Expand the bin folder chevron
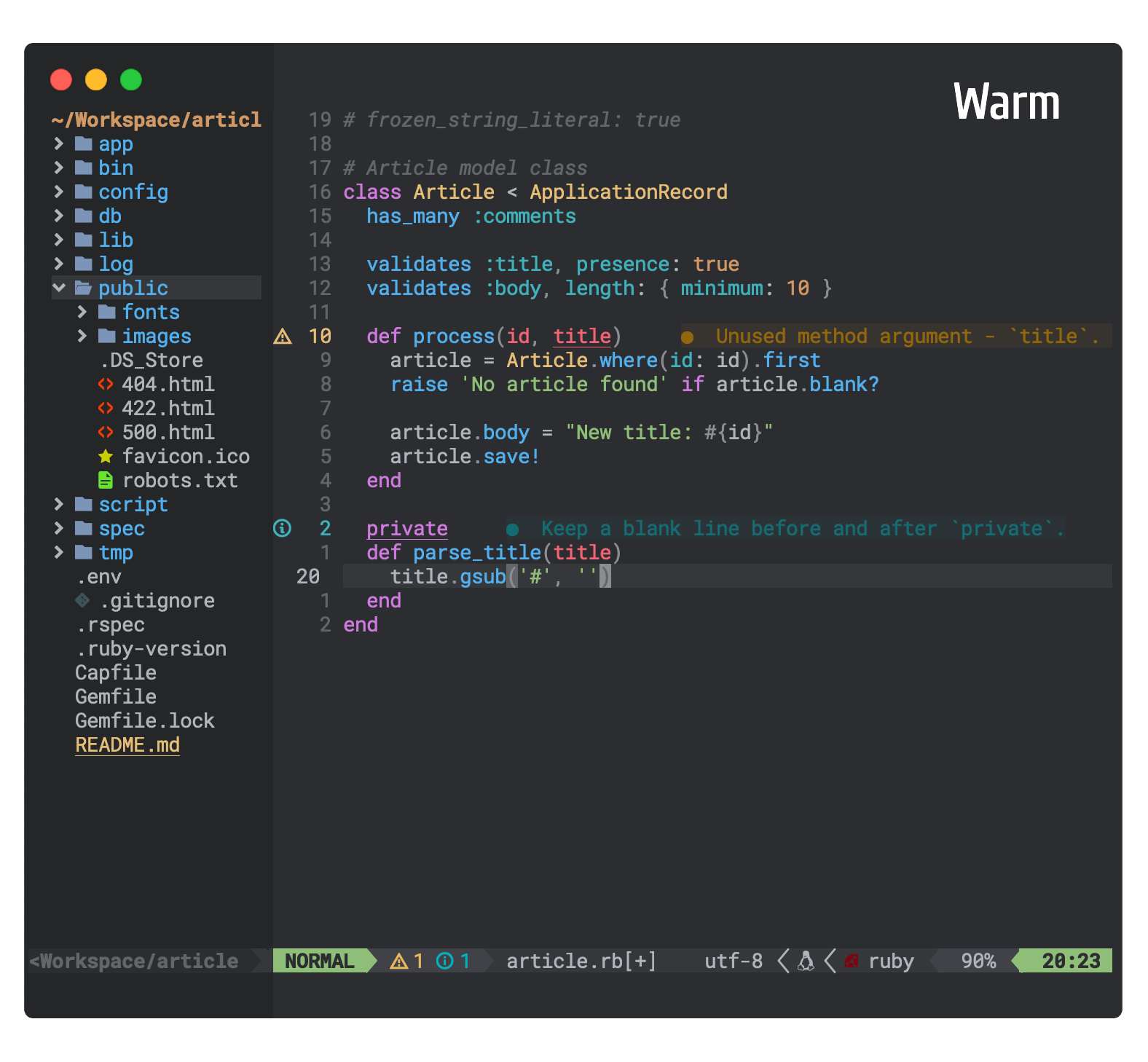The height and width of the screenshot is (1062, 1148). click(x=59, y=168)
